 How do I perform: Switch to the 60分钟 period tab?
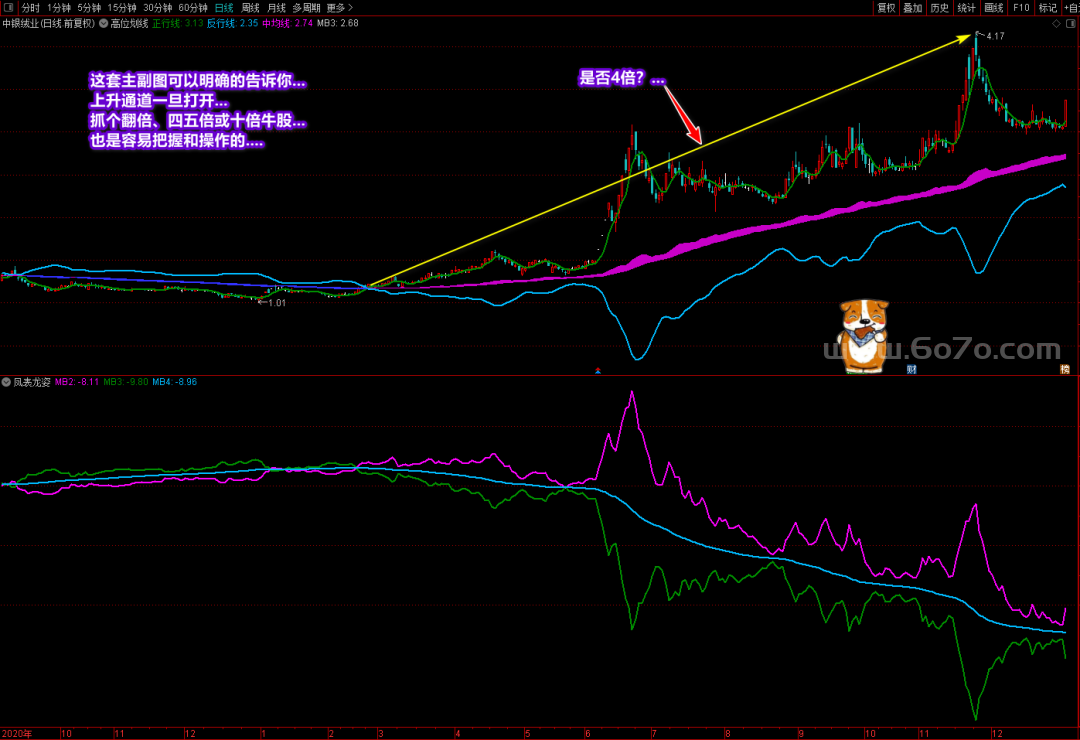193,8
